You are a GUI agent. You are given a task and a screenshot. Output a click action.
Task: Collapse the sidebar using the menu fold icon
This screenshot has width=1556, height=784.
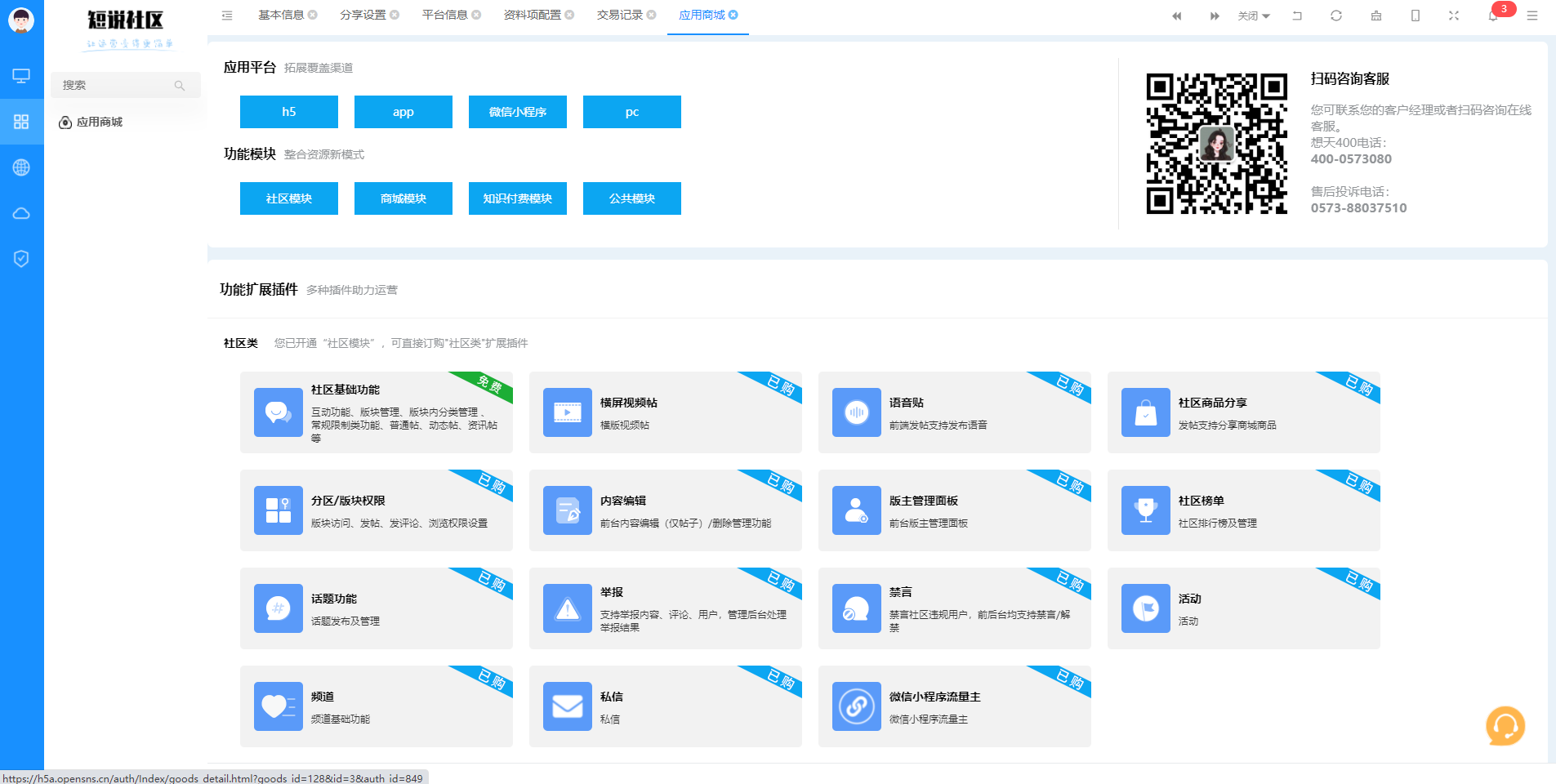point(227,16)
